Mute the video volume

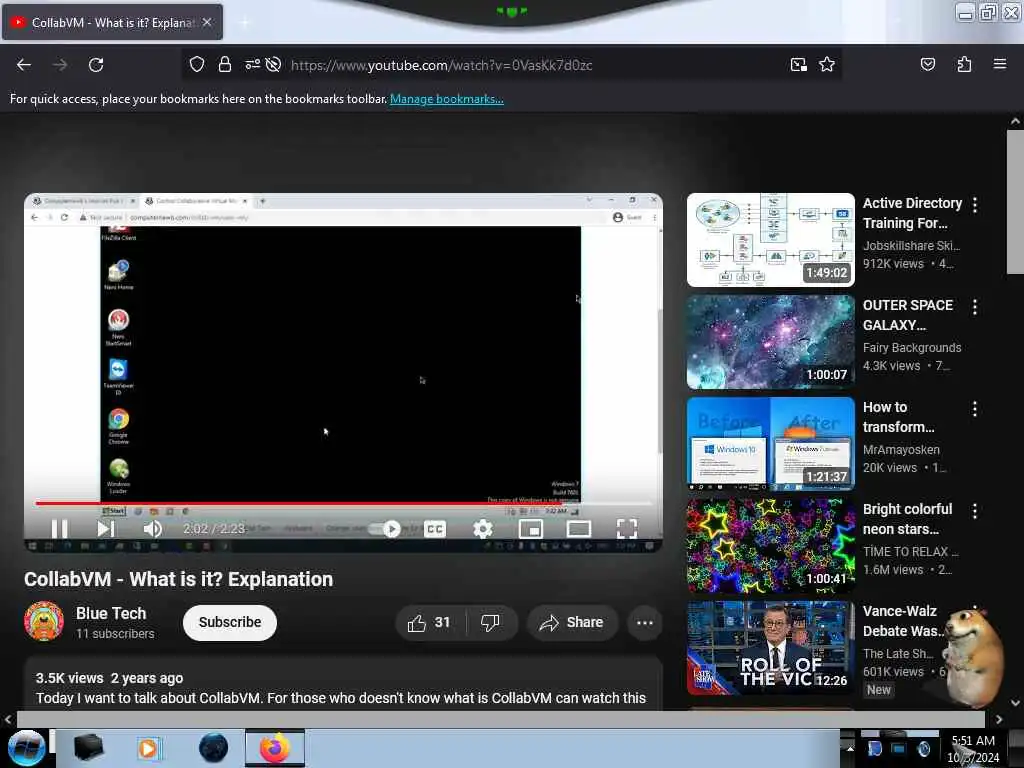coord(152,528)
